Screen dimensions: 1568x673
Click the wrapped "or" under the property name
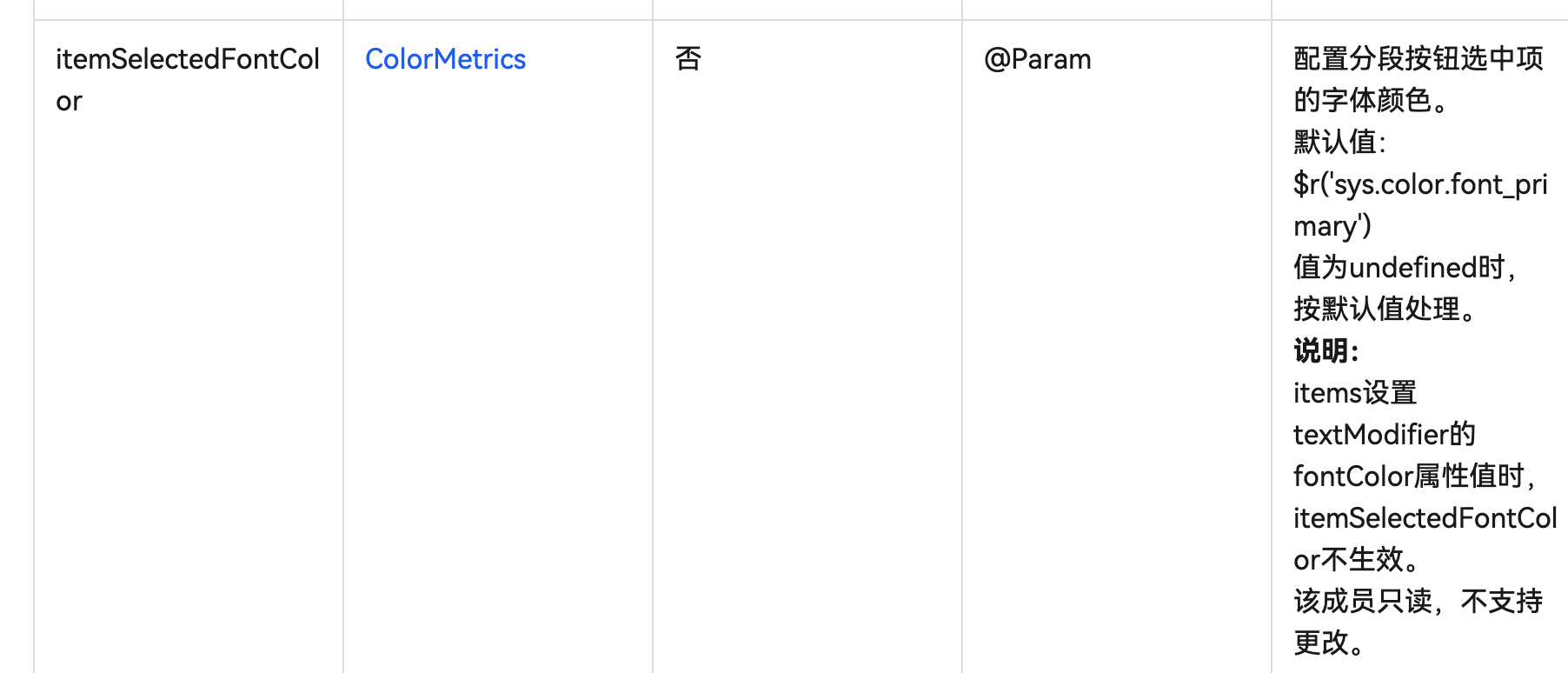(x=69, y=102)
